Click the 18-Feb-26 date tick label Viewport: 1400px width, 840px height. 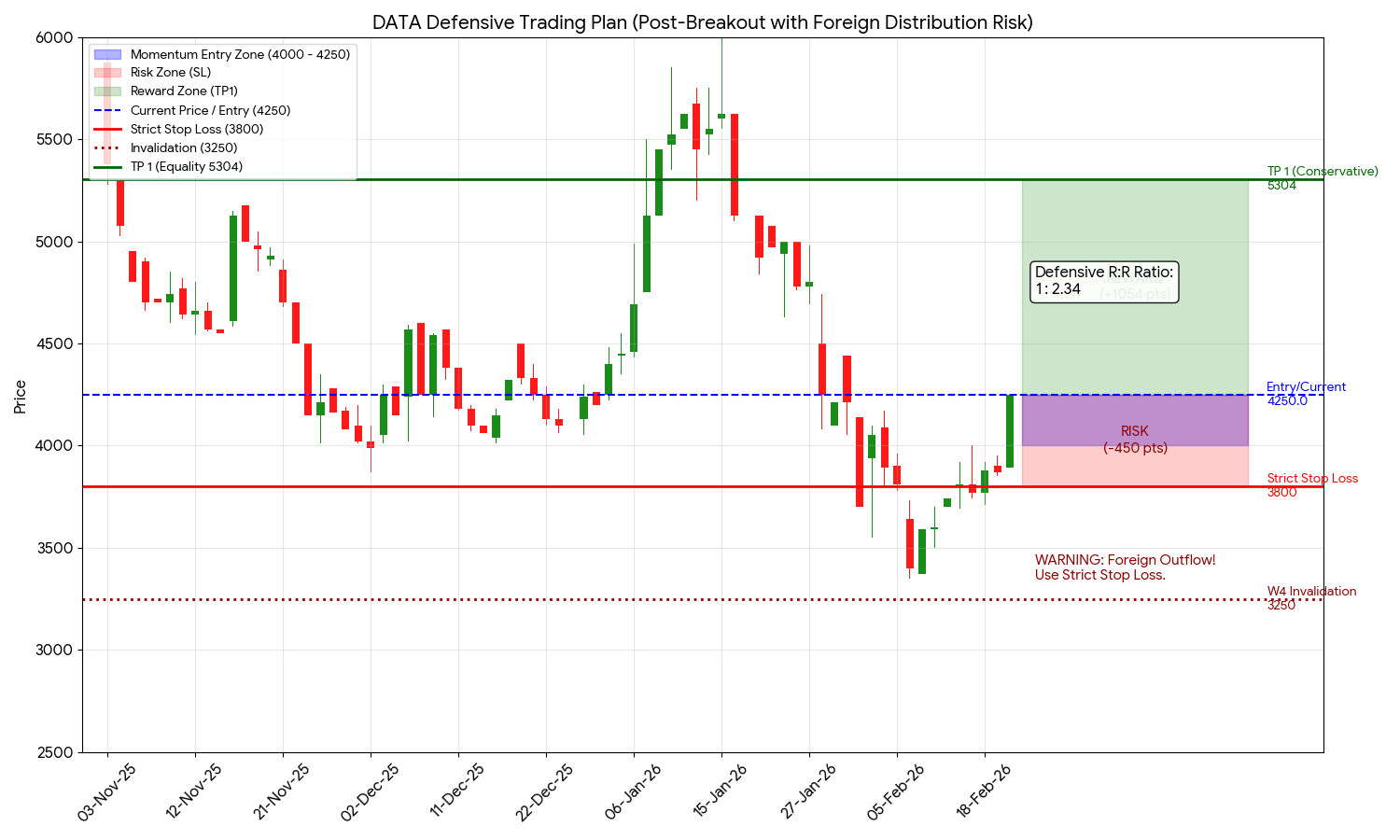click(984, 791)
